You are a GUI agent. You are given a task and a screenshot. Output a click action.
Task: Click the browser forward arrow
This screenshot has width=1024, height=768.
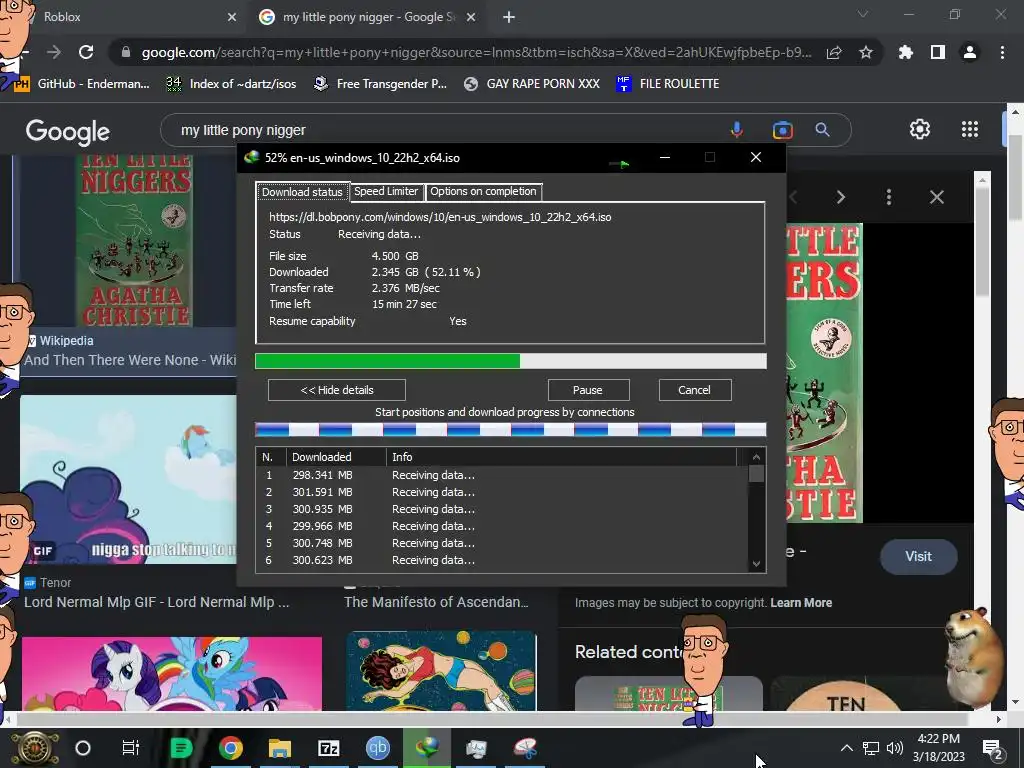54,52
